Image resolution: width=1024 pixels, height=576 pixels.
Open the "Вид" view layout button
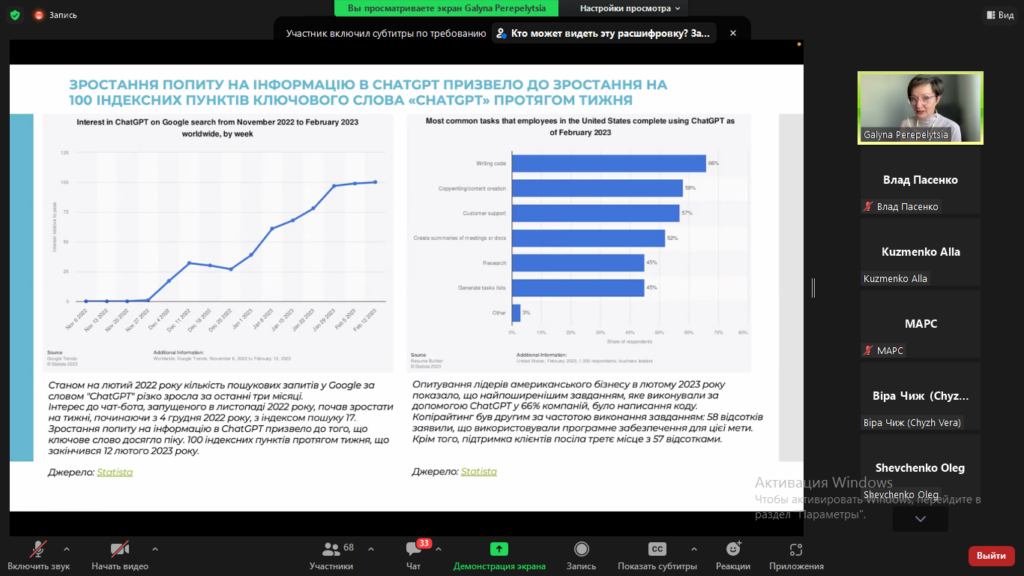(x=1000, y=14)
